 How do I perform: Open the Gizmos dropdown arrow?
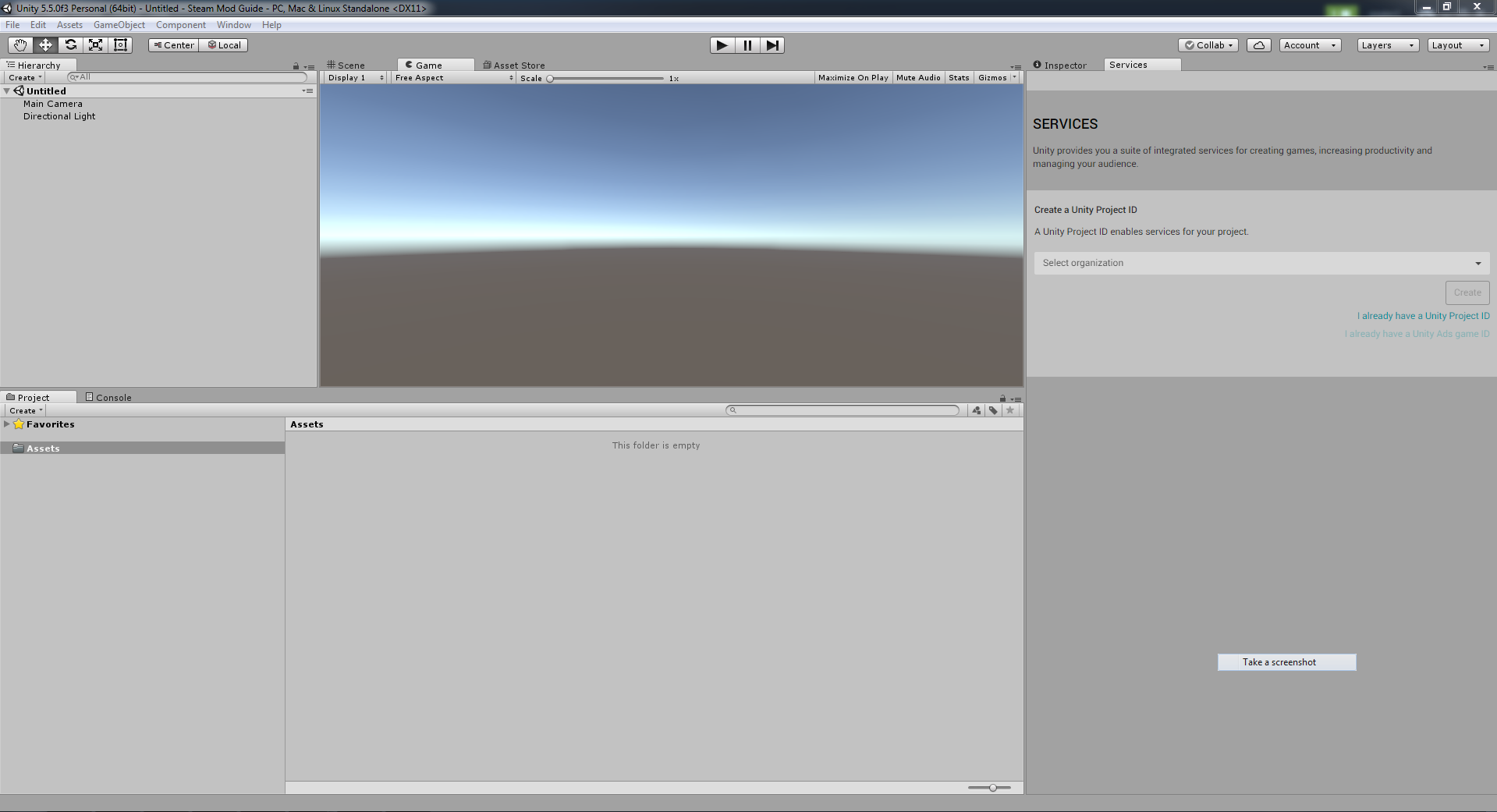point(1014,78)
